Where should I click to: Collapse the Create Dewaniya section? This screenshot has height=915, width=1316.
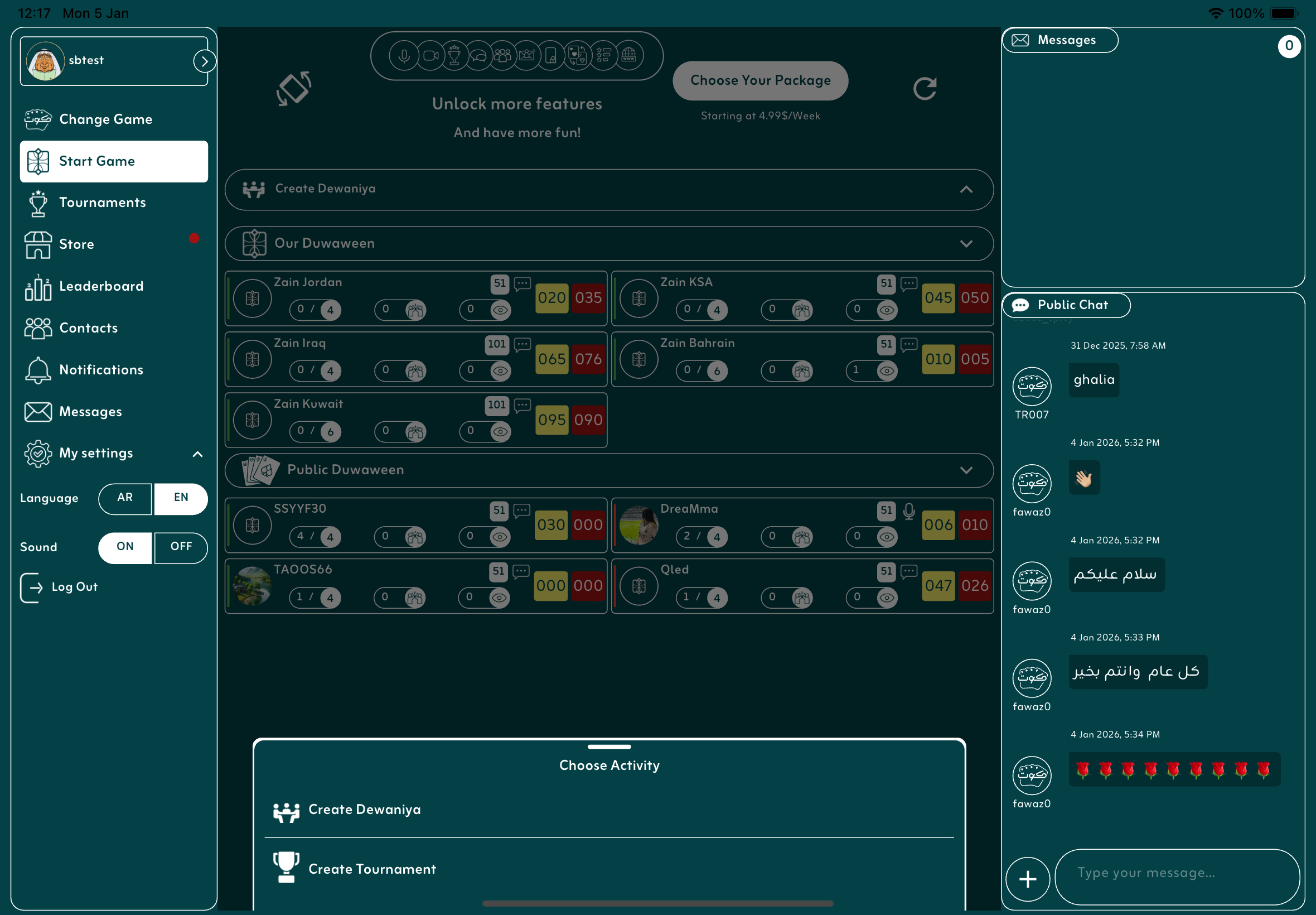(966, 189)
